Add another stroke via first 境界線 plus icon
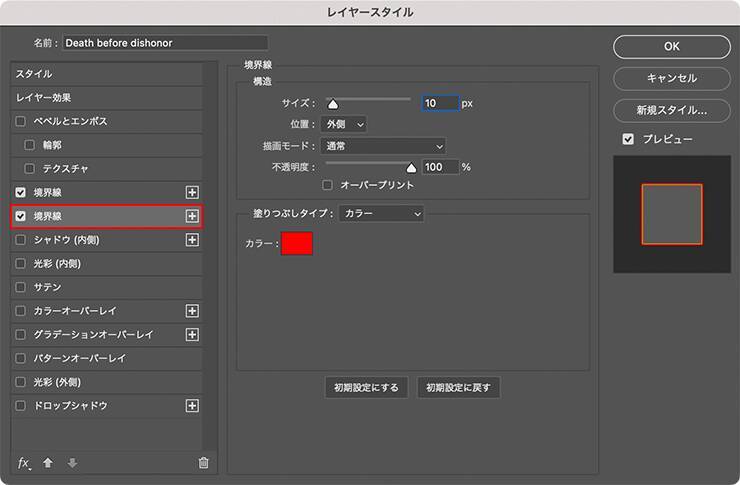 point(193,192)
